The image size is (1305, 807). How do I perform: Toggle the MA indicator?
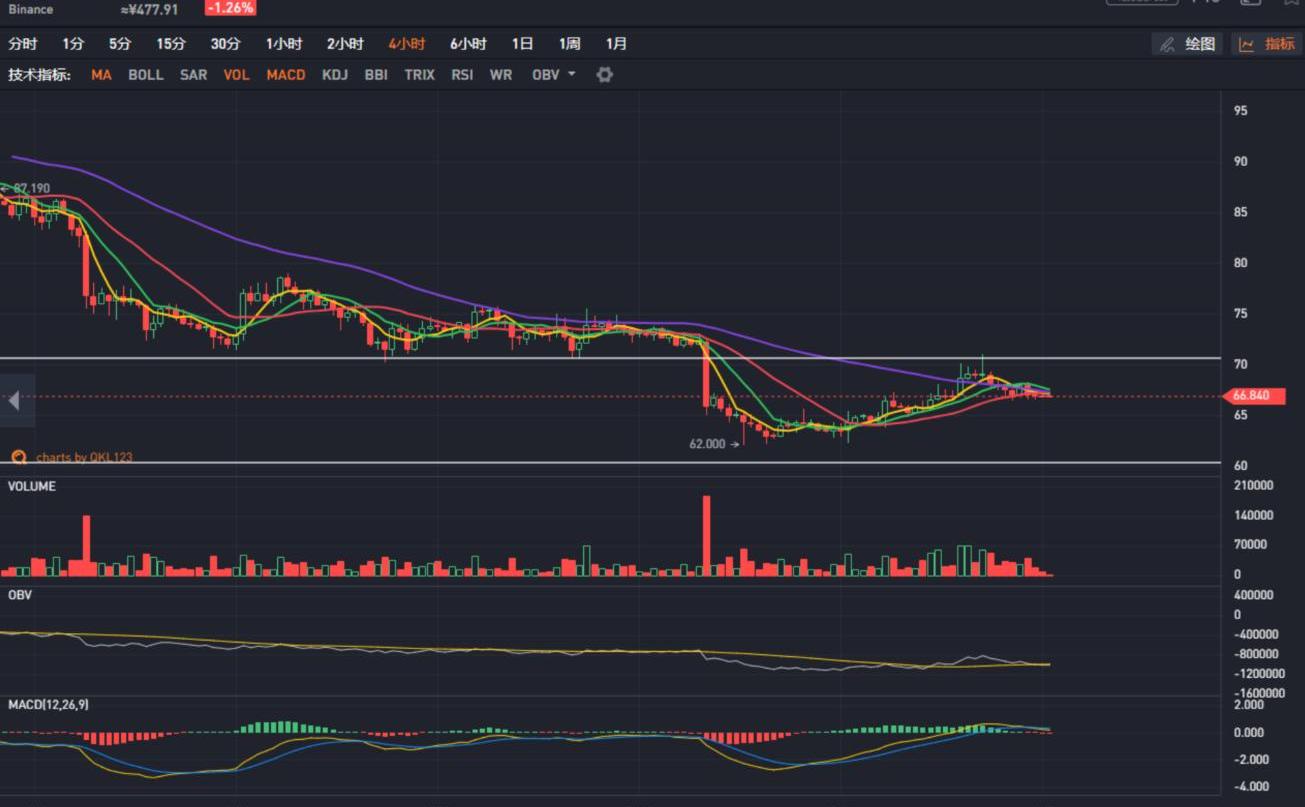tap(101, 75)
